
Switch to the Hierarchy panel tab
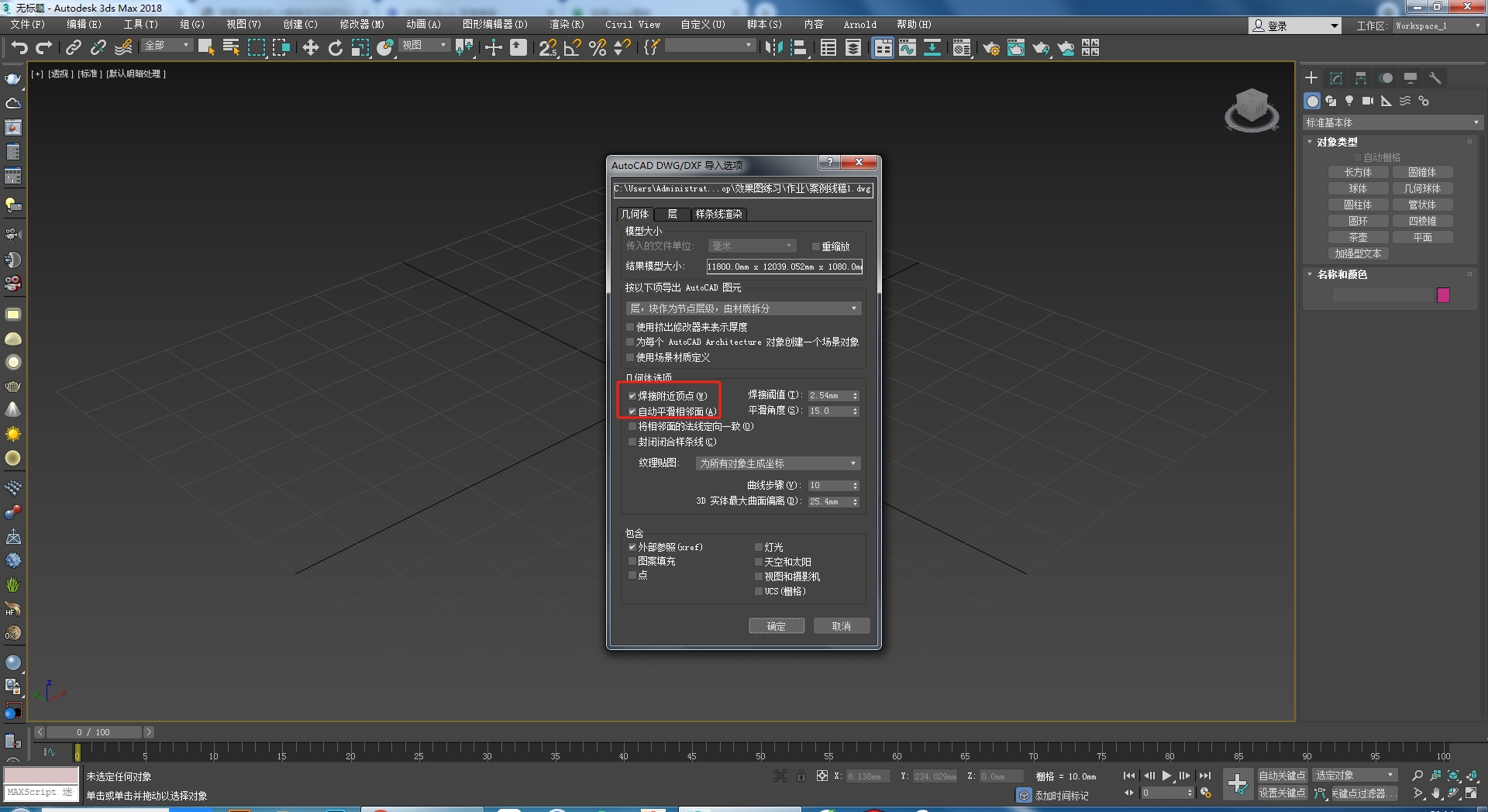pyautogui.click(x=1361, y=78)
